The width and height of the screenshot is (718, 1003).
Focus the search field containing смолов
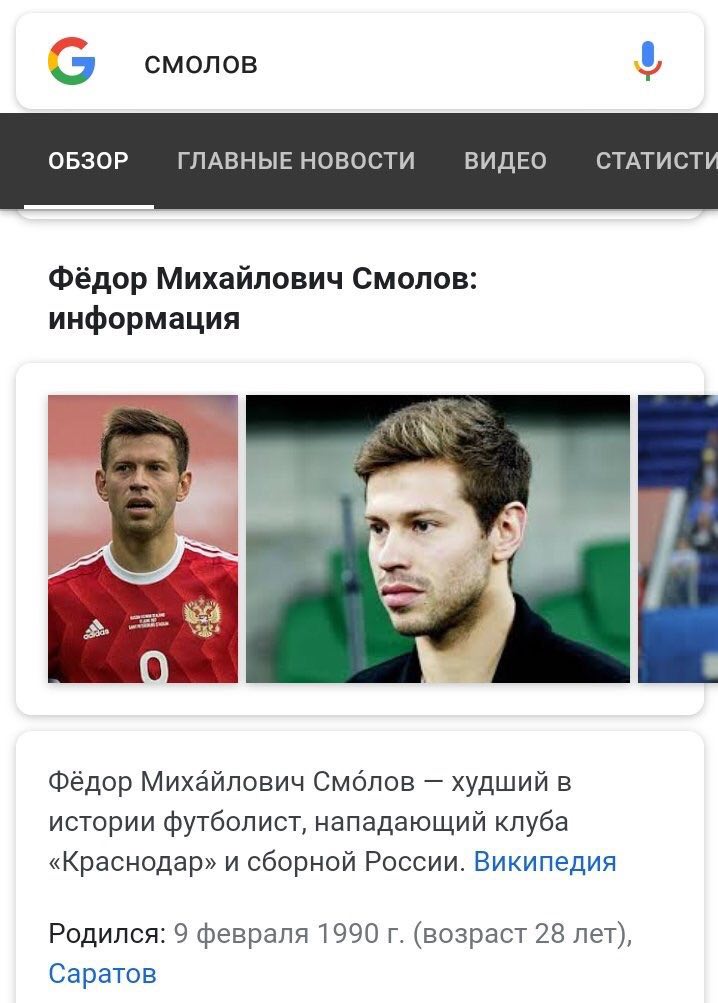coord(360,62)
